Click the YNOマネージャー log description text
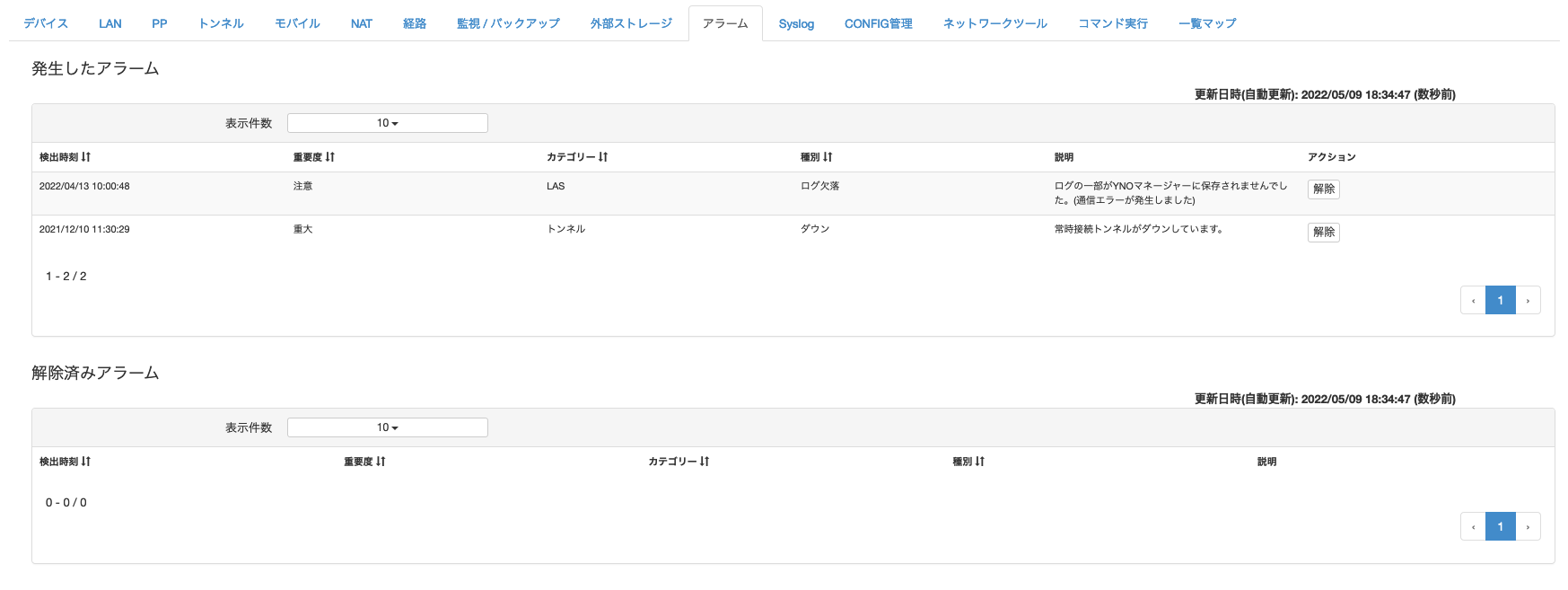Screen dimensions: 1568x590 click(1170, 193)
